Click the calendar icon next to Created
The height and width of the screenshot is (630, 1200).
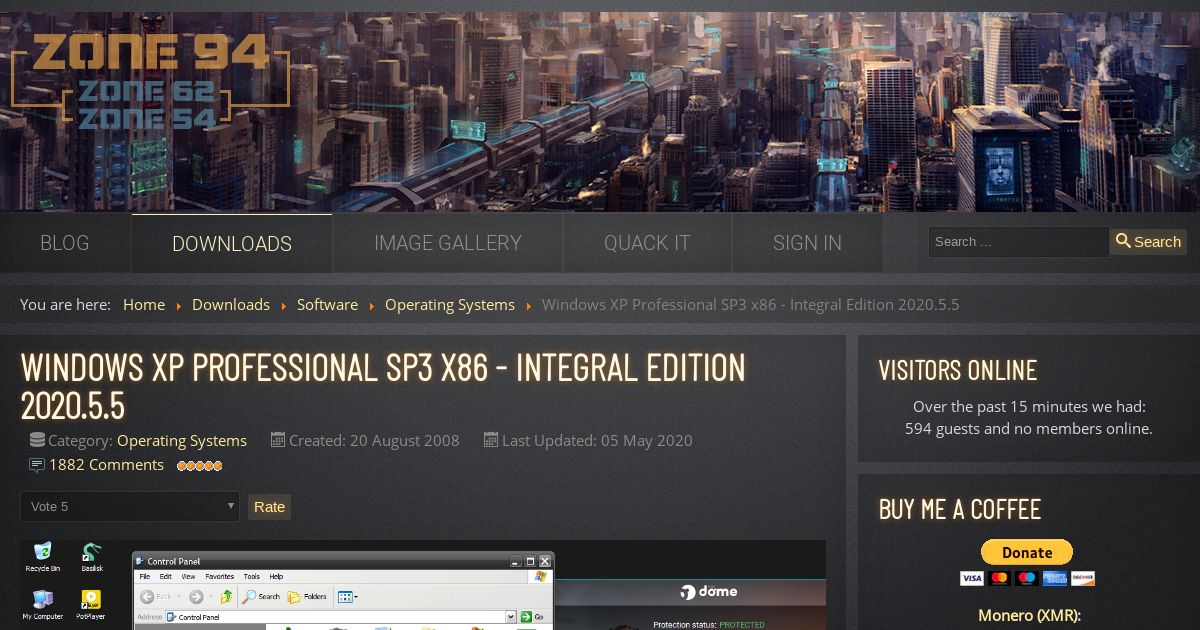tap(278, 440)
